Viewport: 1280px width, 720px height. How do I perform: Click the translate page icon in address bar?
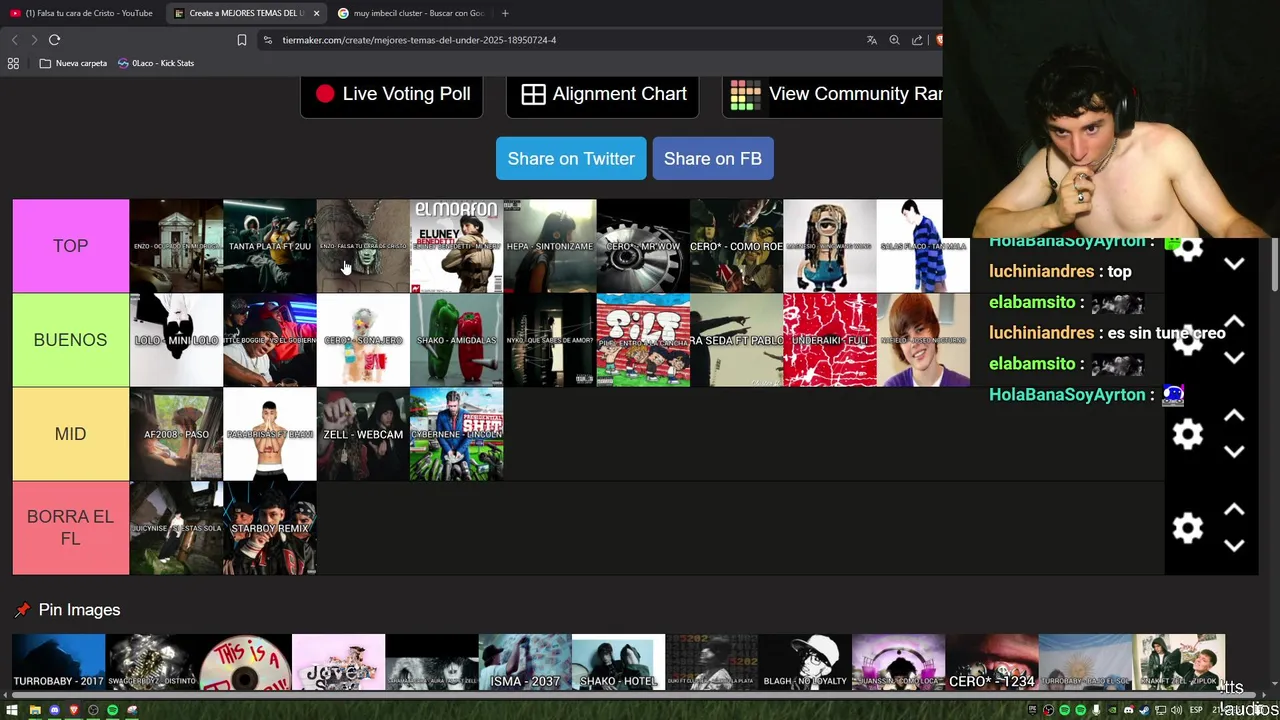(872, 40)
